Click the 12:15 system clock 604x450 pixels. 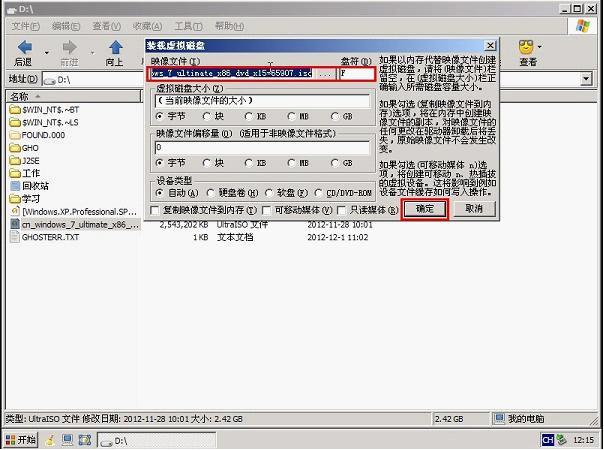pos(584,440)
